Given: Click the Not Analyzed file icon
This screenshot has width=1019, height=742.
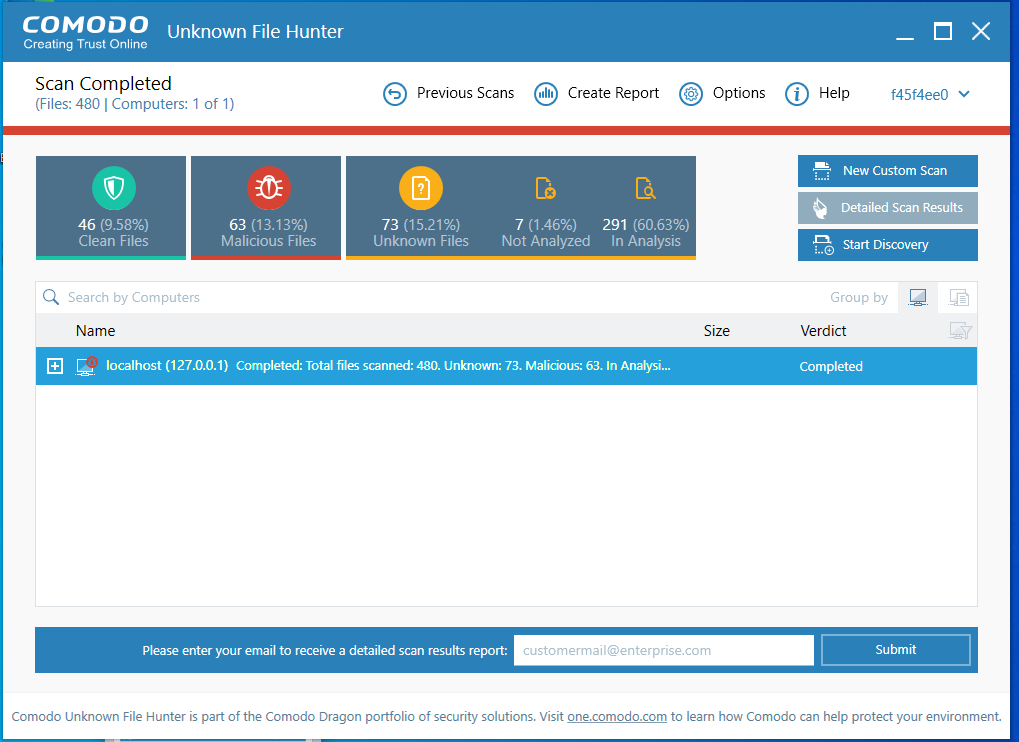Looking at the screenshot, I should pos(545,188).
